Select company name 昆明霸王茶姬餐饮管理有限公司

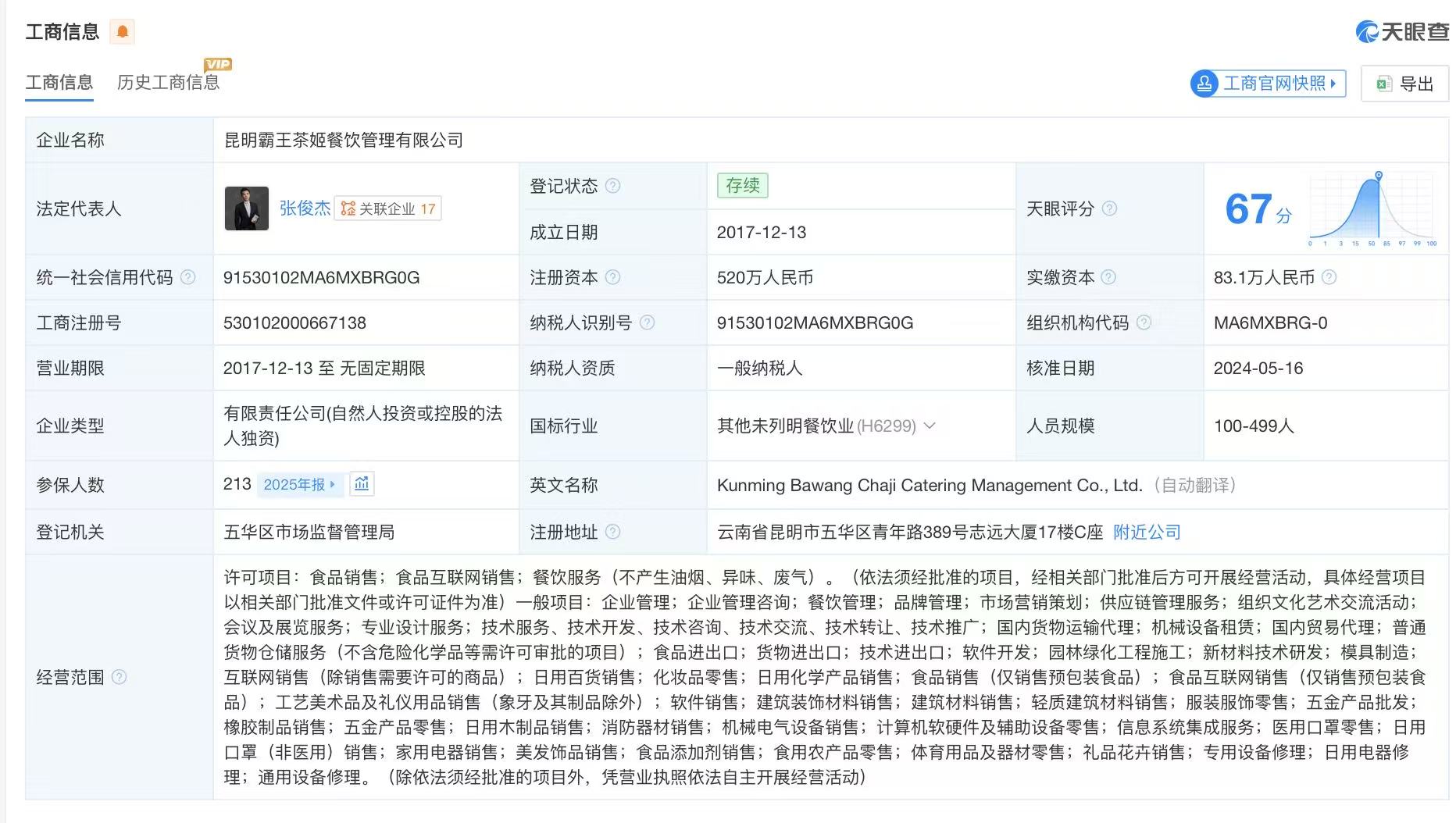(344, 140)
